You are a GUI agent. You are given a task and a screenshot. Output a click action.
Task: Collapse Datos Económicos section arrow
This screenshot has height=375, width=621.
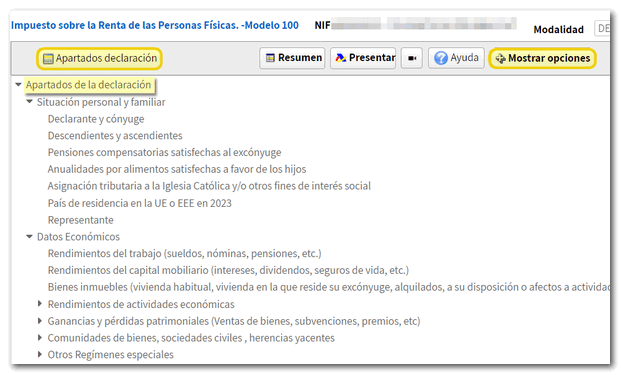[29, 237]
